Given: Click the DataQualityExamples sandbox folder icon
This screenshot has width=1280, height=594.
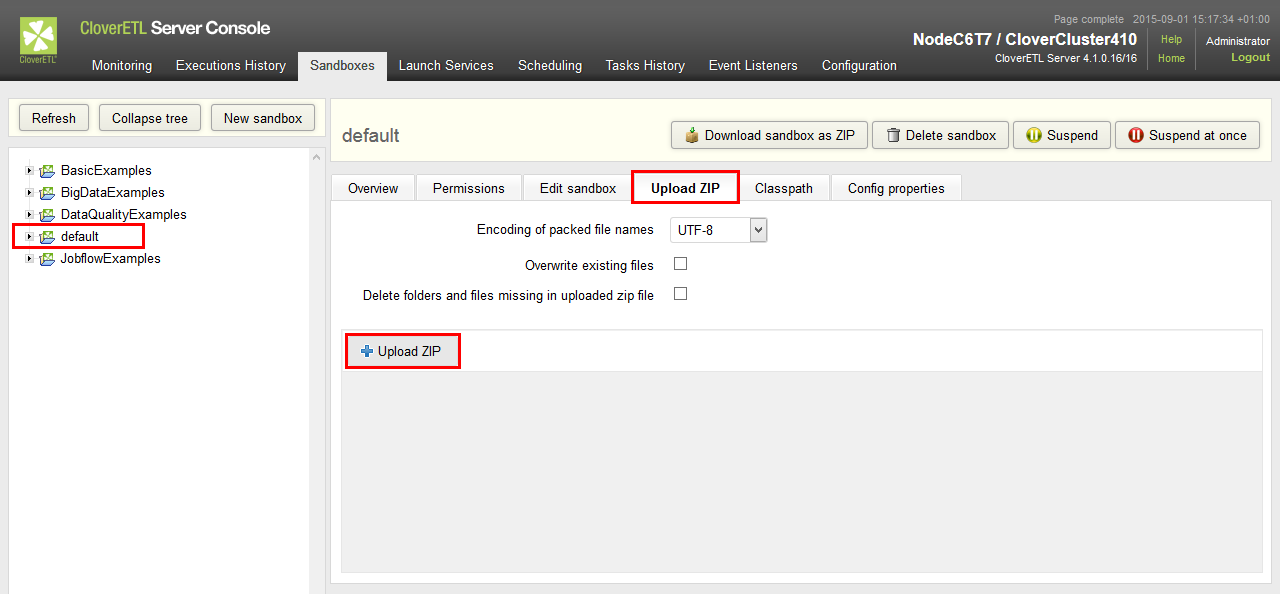Looking at the screenshot, I should (47, 215).
